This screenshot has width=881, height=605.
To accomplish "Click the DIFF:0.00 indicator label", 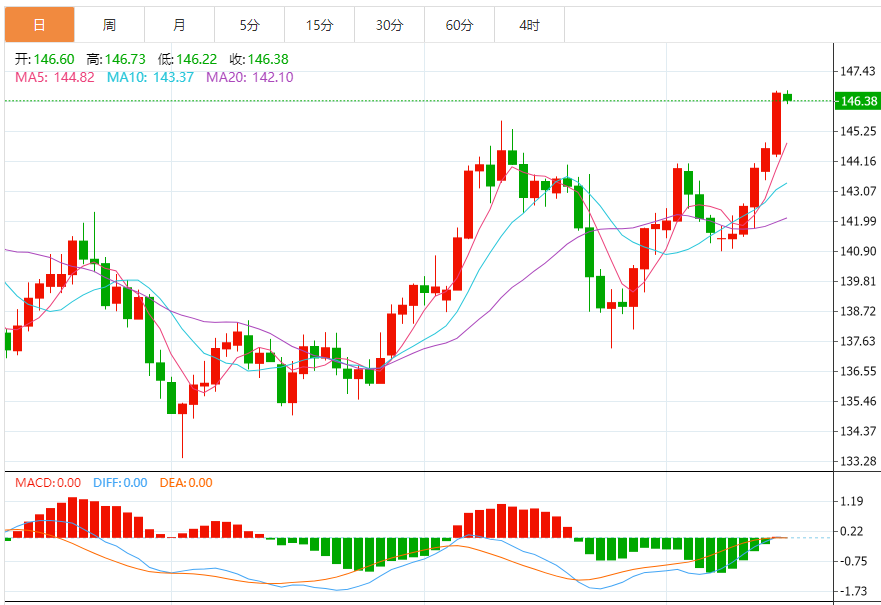I will (120, 483).
